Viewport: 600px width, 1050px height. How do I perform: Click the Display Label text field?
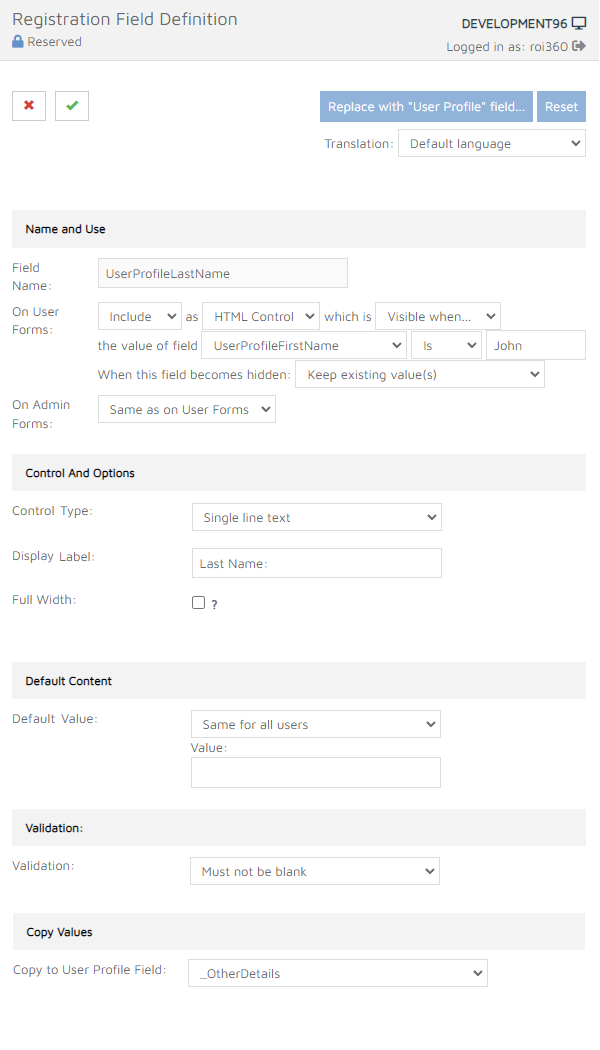click(316, 563)
